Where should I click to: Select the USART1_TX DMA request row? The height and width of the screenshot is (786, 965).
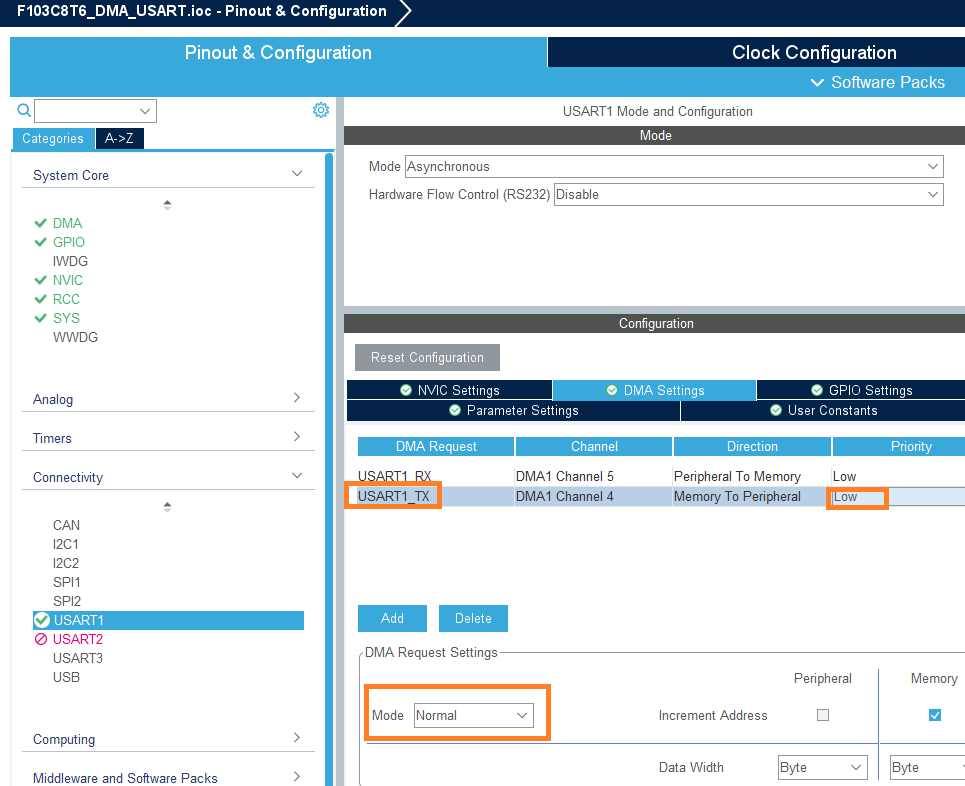coord(661,496)
